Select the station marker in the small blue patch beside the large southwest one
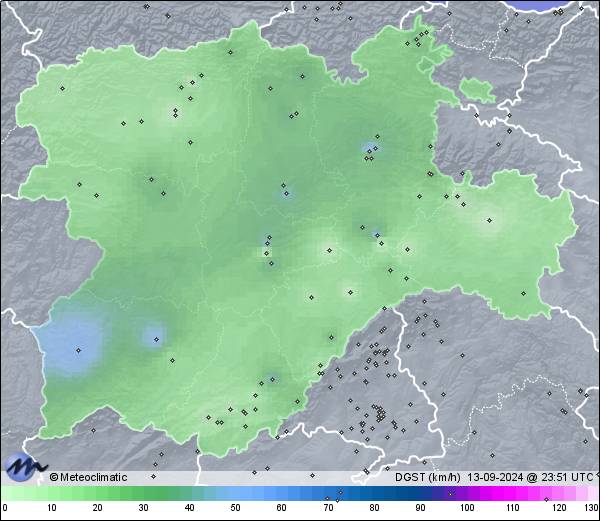The image size is (600, 521). click(156, 339)
